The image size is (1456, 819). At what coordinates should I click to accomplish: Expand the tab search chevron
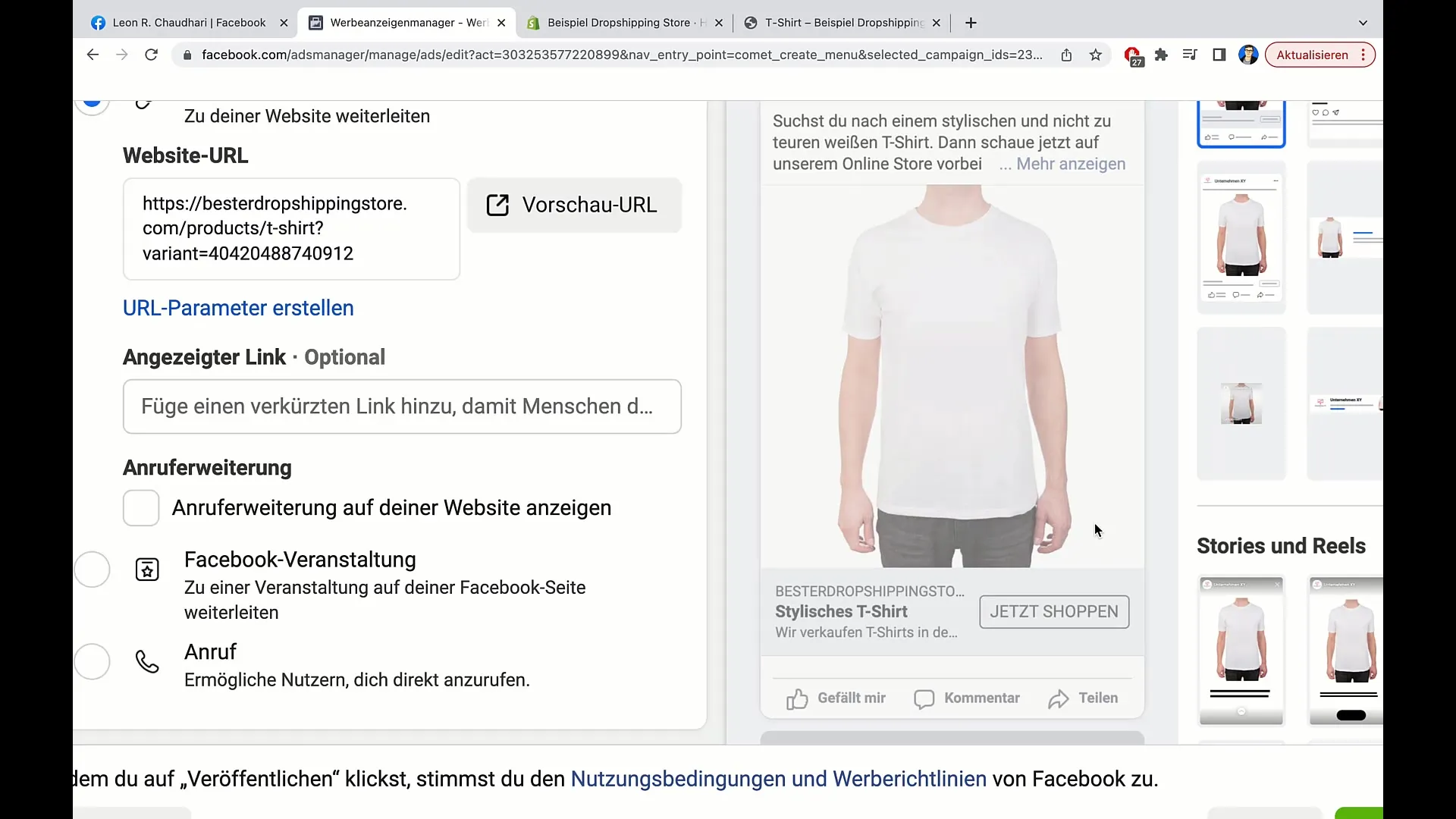point(1363,23)
